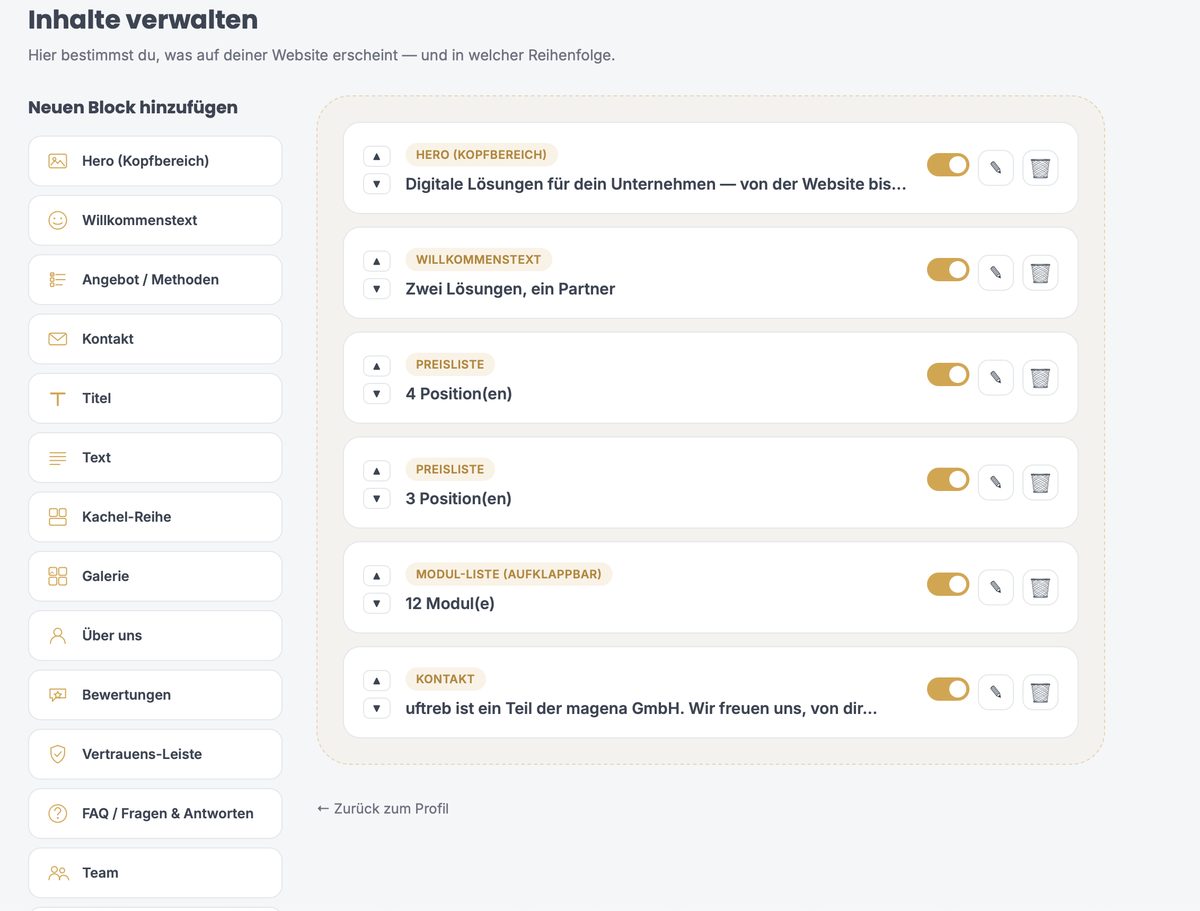Delete the Preisliste block with 4 Position(en)
Viewport: 1200px width, 911px height.
point(1040,378)
